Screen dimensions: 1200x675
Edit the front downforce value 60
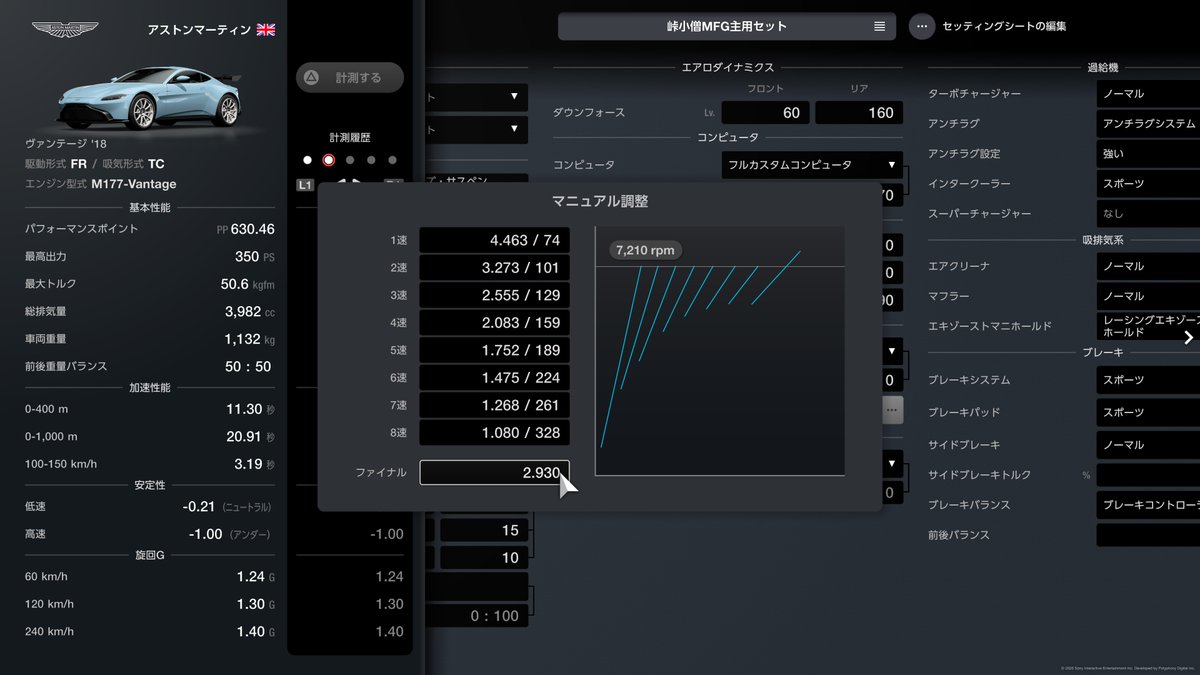point(765,113)
